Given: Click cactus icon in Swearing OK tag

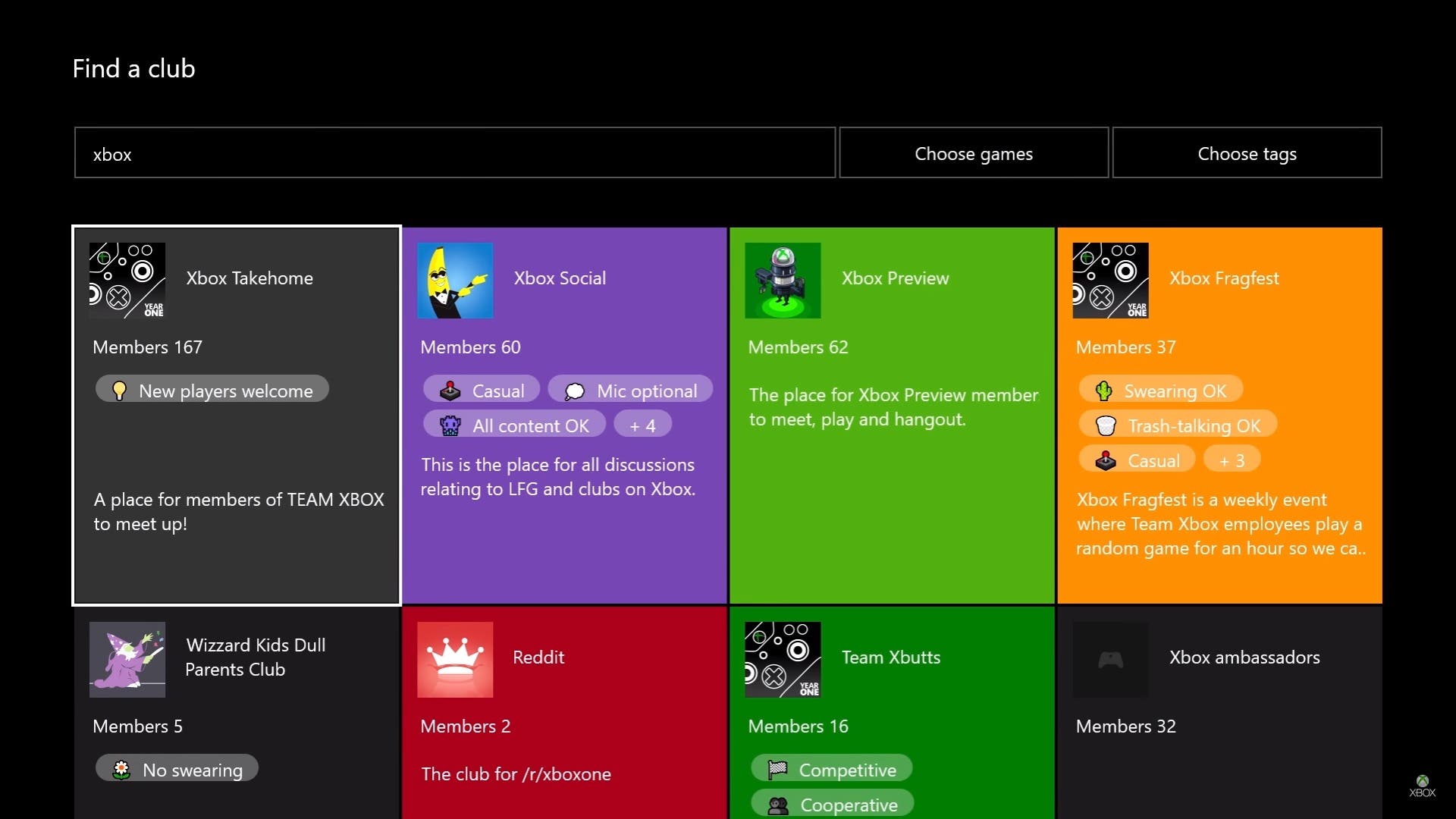Looking at the screenshot, I should coord(1104,391).
